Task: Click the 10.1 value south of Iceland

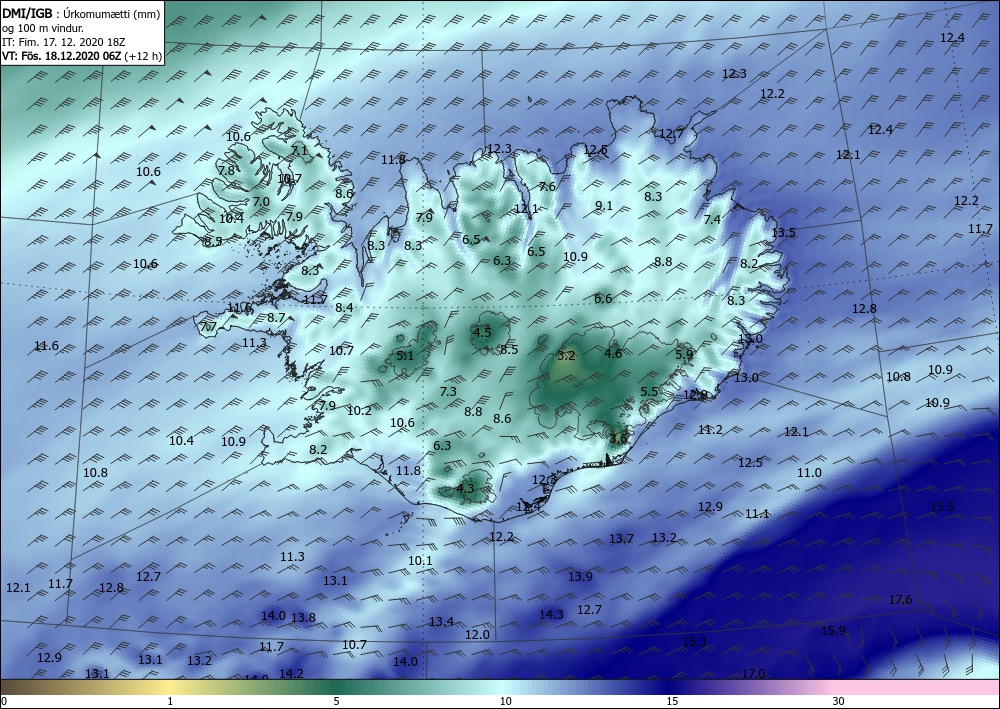Action: [x=420, y=561]
